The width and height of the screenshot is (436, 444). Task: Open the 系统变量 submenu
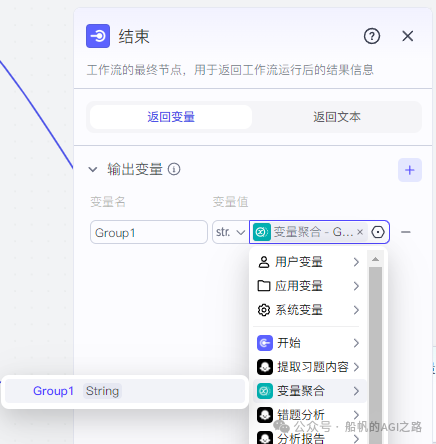[x=309, y=310]
